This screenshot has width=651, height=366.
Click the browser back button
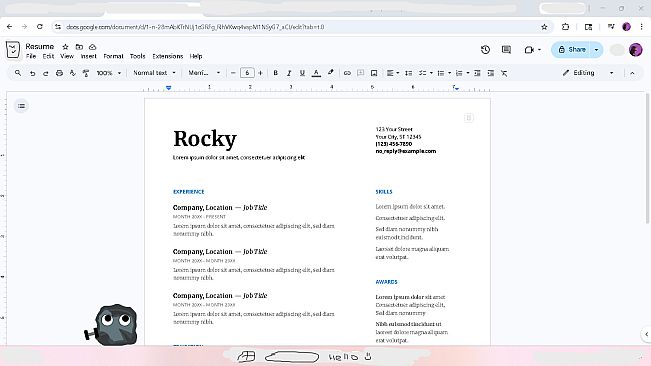click(10, 27)
